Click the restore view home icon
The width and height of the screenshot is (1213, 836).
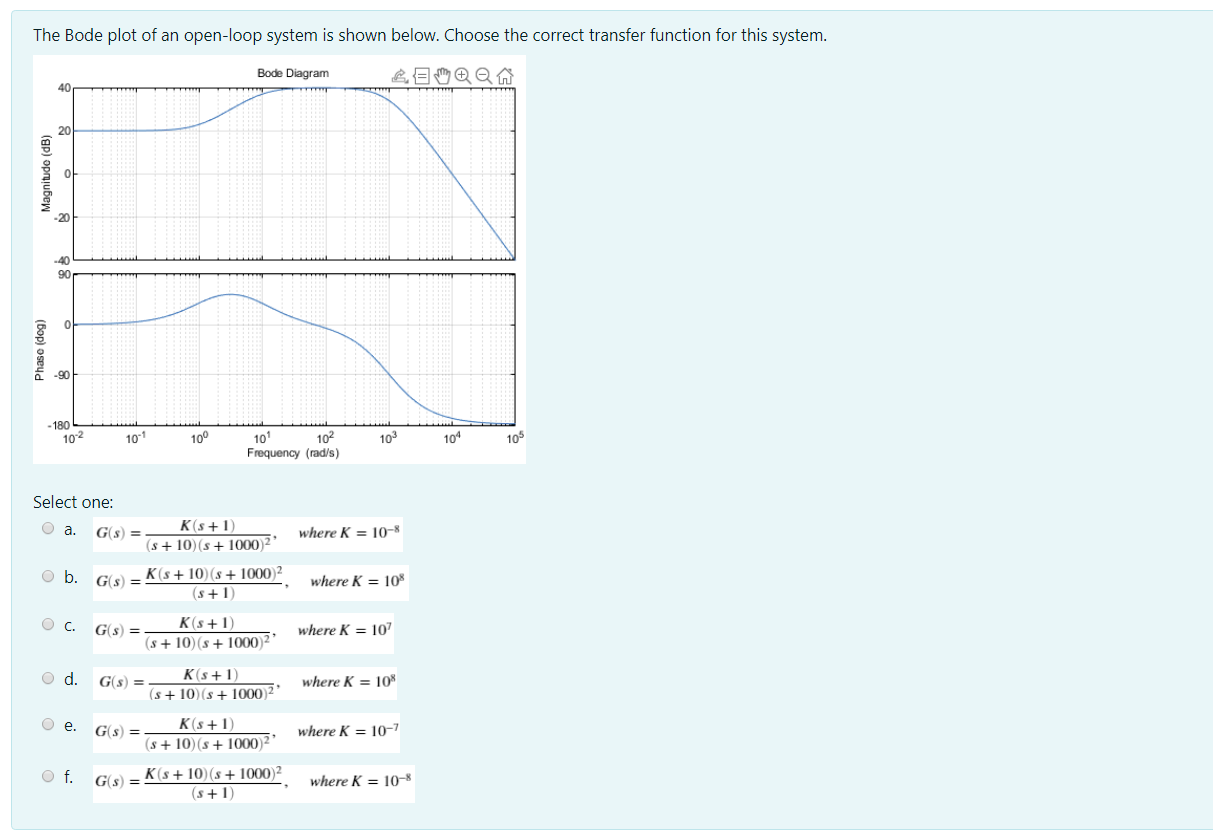(x=504, y=74)
